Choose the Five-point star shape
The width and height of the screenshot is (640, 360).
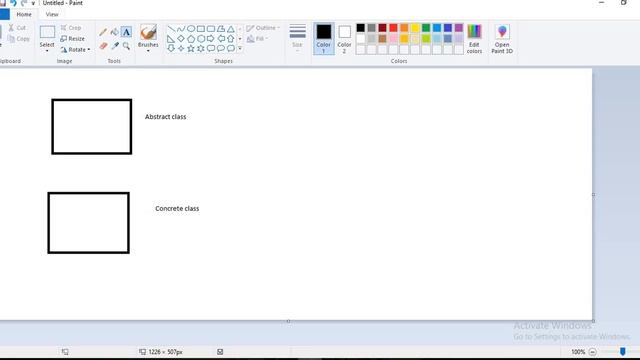[x=191, y=49]
